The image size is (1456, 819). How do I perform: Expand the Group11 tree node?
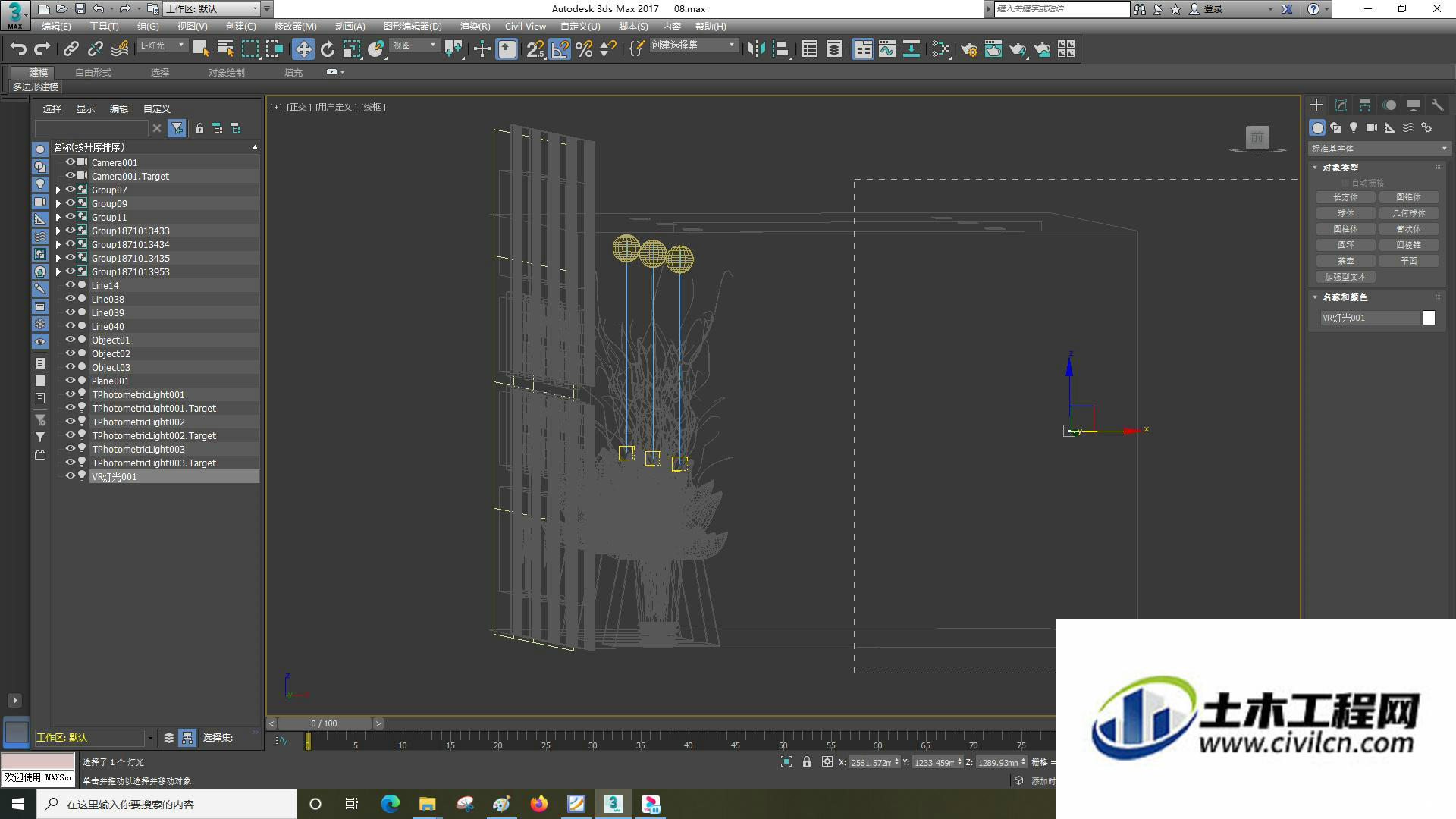(x=58, y=217)
